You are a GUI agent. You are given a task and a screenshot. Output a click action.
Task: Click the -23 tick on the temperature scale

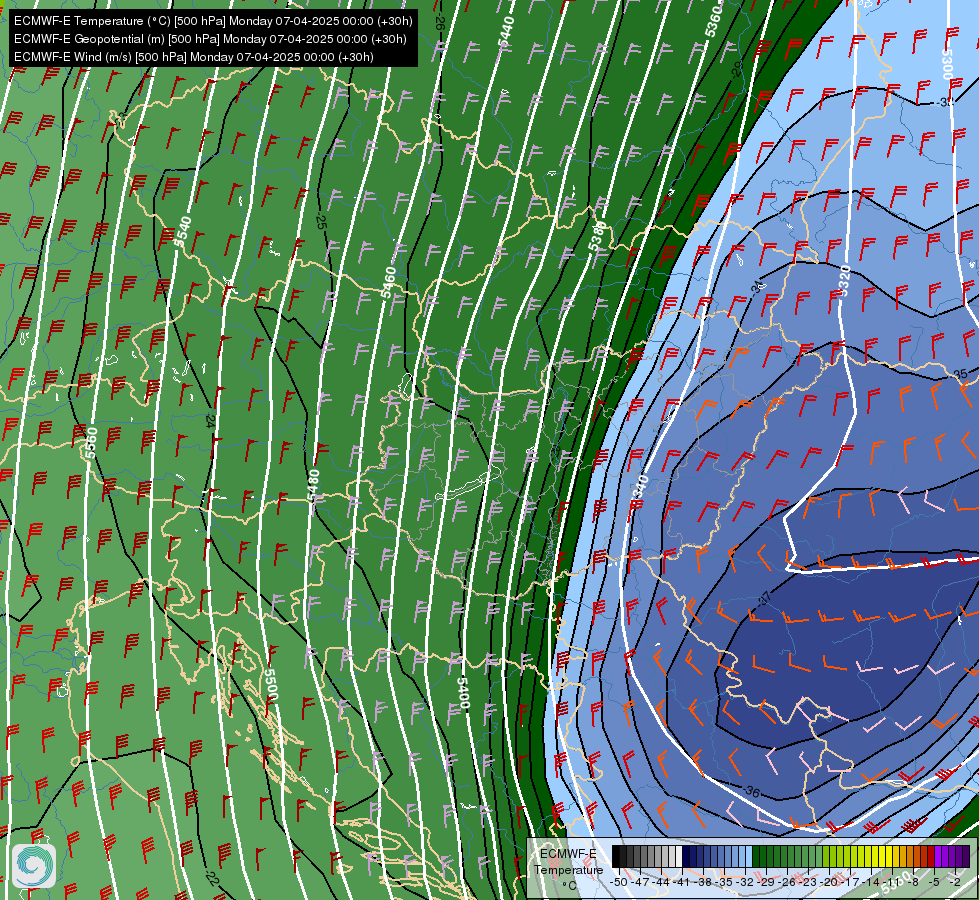click(x=807, y=882)
